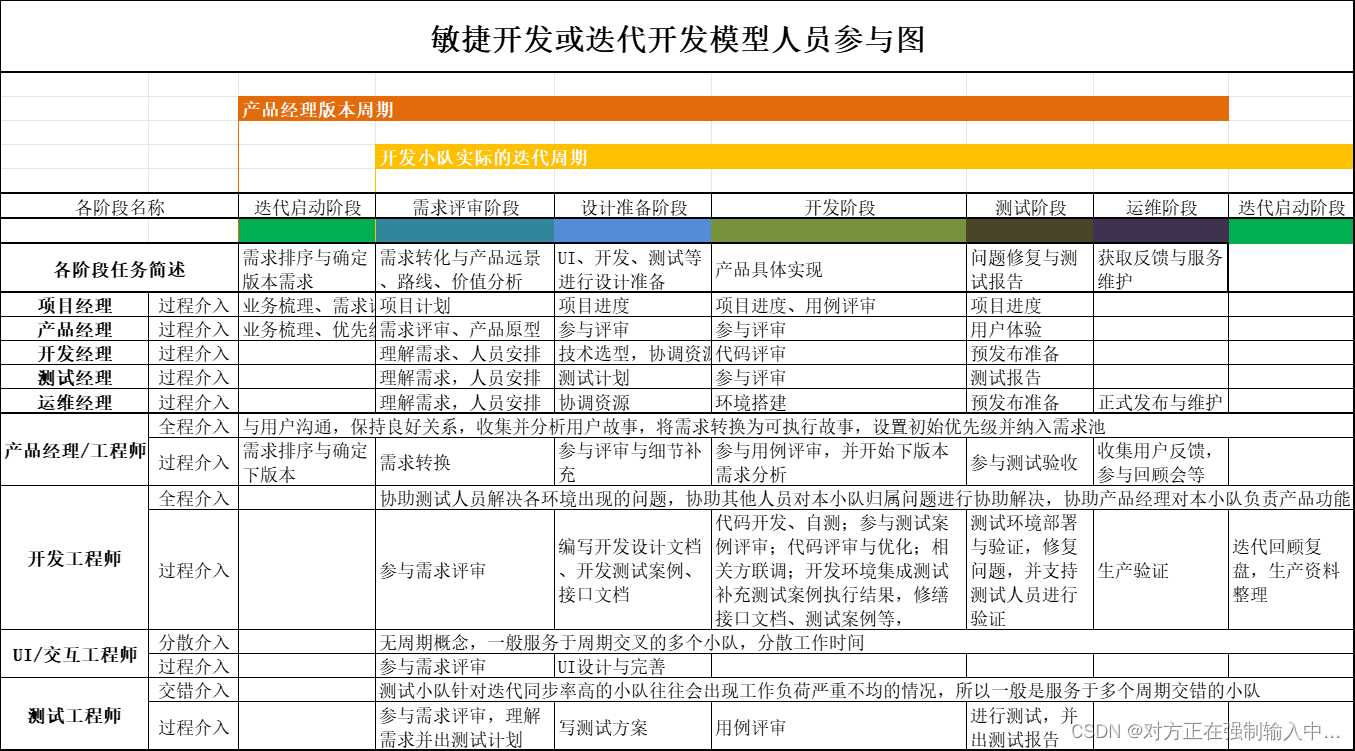The height and width of the screenshot is (751, 1355).
Task: Click the 参与测试验收 cell
Action: pos(1030,462)
